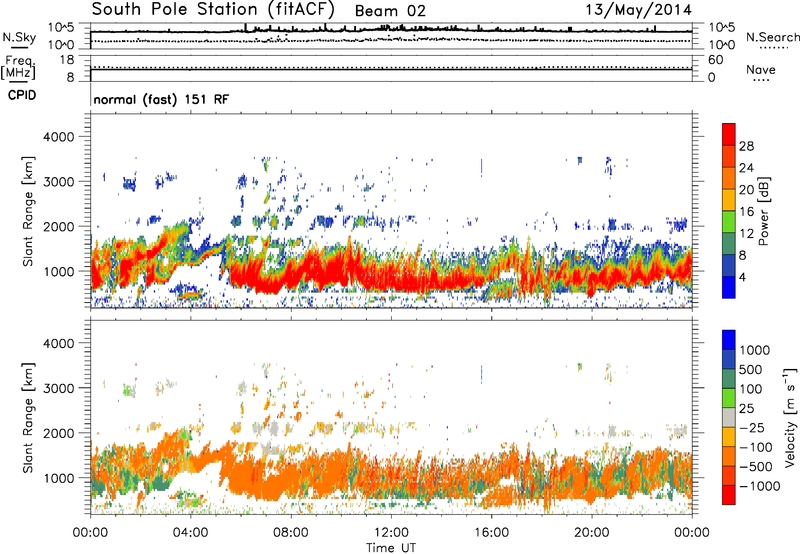Click the '4000' tick in the velocity panel

click(58, 343)
